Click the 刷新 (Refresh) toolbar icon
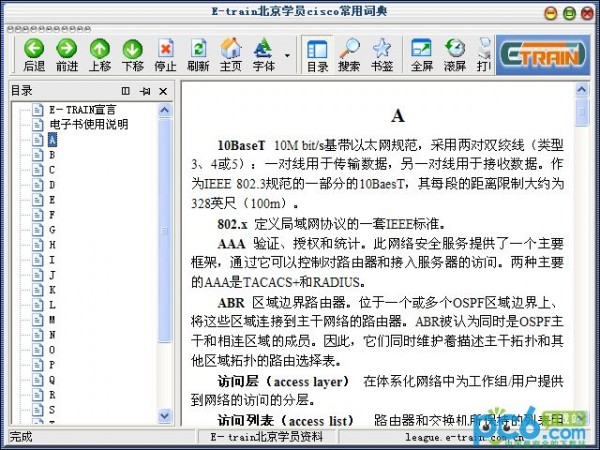This screenshot has width=600, height=450. pos(198,49)
